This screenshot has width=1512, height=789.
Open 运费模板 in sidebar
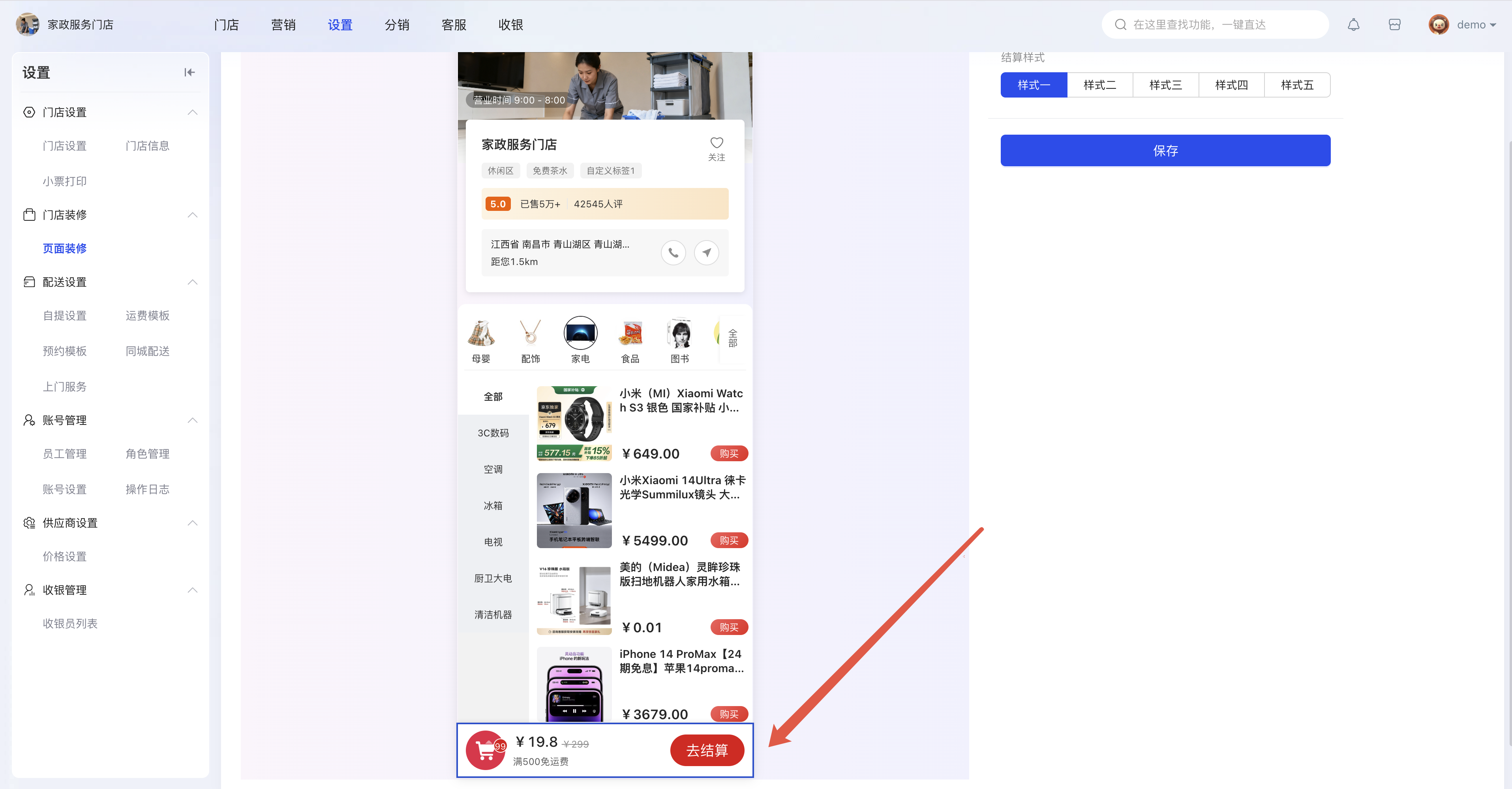(x=147, y=316)
